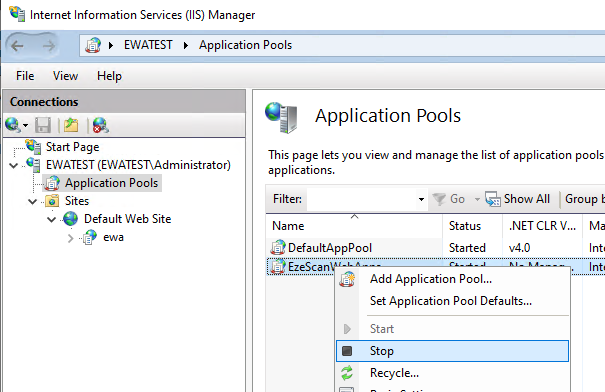The image size is (605, 392).
Task: Collapse the Sites tree node
Action: (x=32, y=201)
